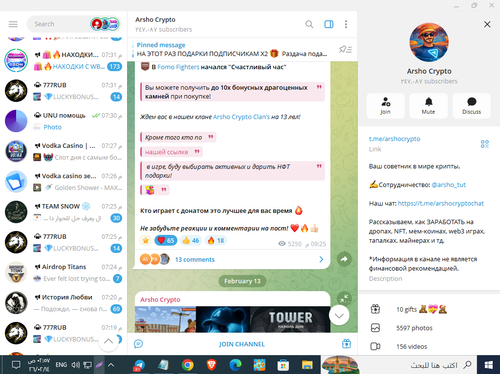Forward the post with share arrow

click(344, 259)
